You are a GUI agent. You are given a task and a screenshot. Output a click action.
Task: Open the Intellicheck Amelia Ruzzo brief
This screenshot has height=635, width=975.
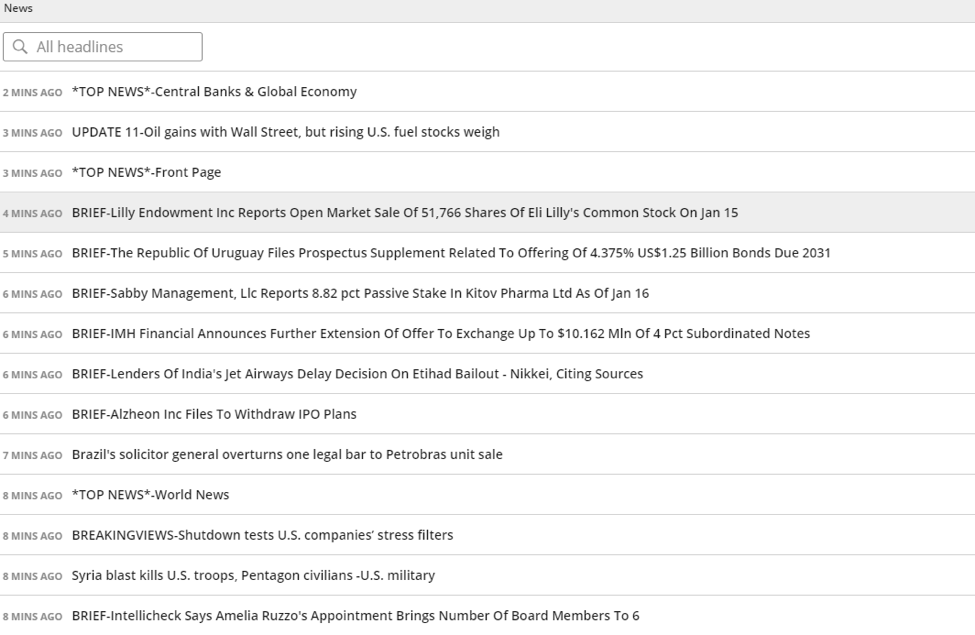pyautogui.click(x=355, y=616)
